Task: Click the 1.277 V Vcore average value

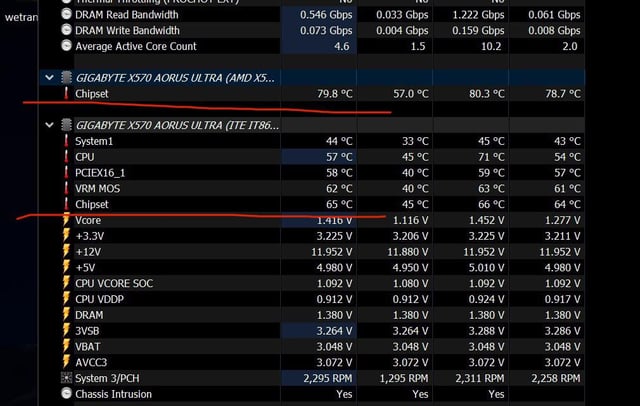Action: (562, 220)
